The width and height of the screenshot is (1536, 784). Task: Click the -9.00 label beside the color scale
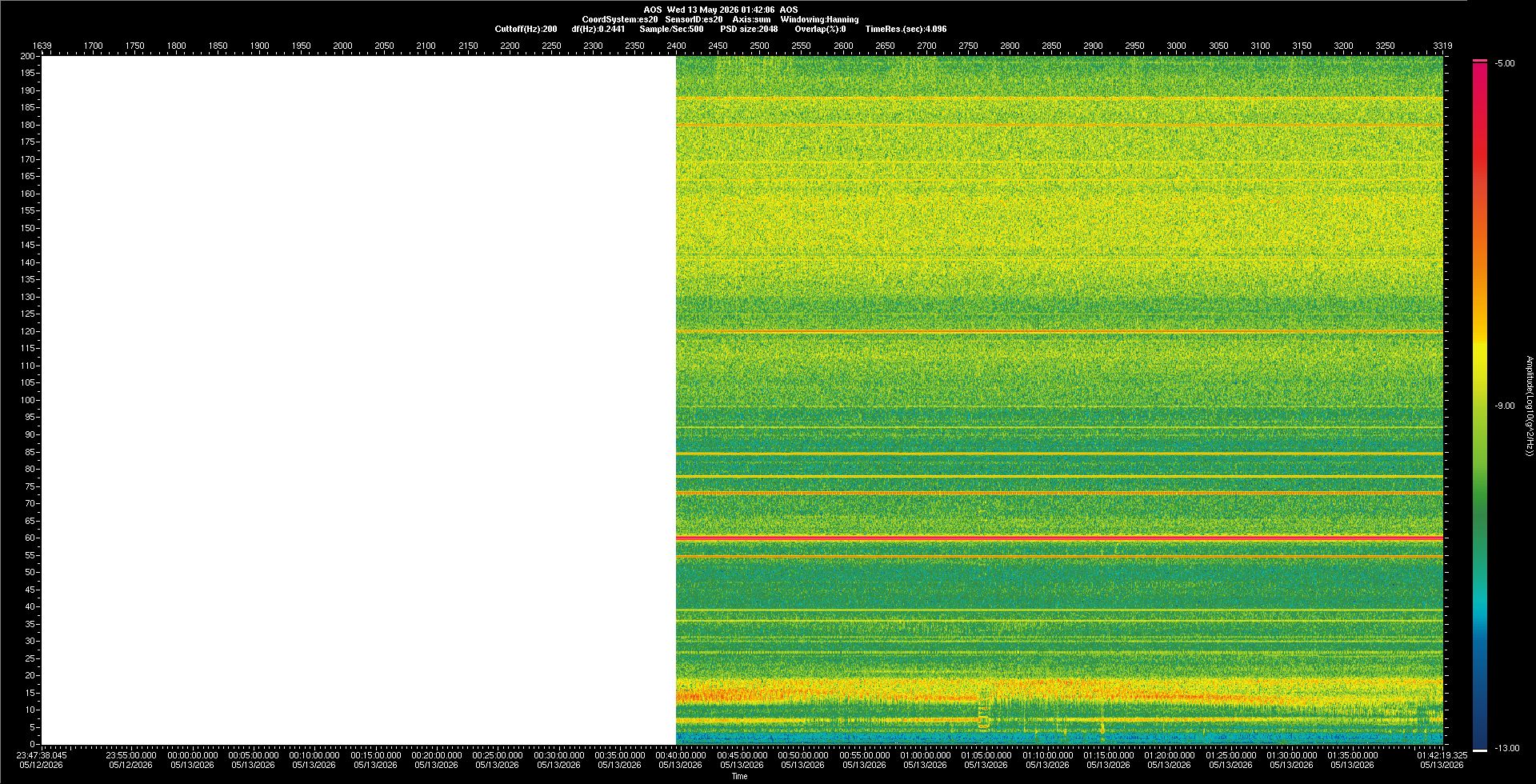(x=1504, y=406)
